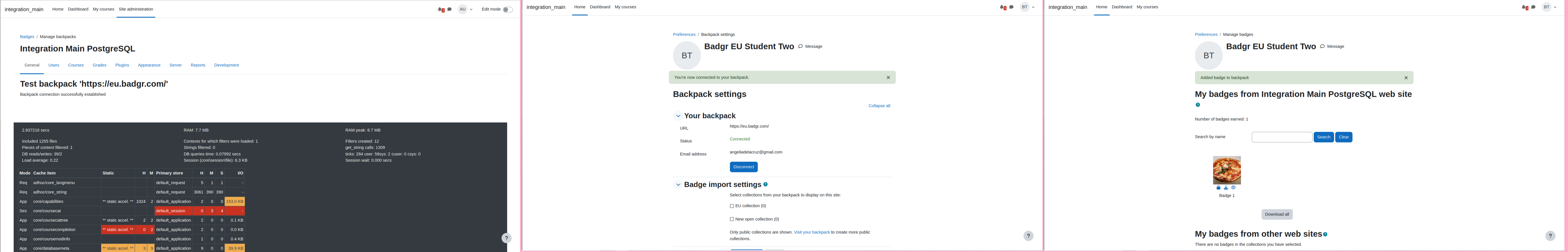Viewport: 1568px width, 252px height.
Task: Click download icon under Badge 1
Action: (x=1226, y=188)
